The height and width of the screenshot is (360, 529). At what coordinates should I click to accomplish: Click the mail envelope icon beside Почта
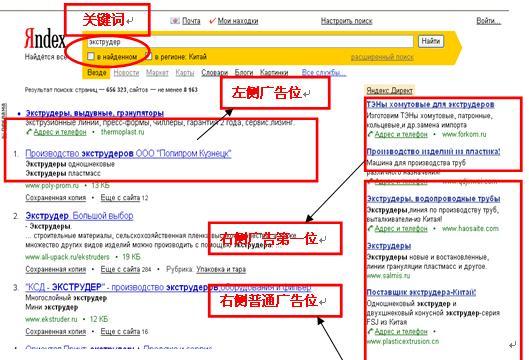175,21
